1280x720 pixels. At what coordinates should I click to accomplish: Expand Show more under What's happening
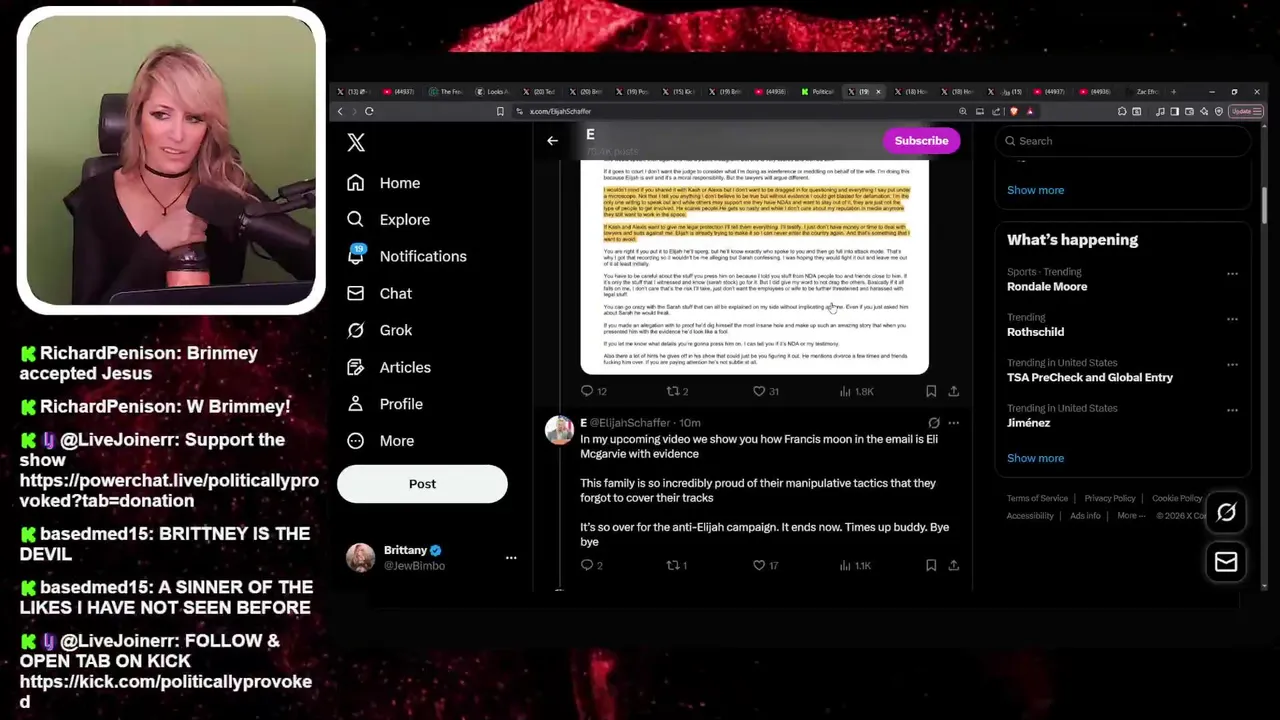tap(1035, 458)
